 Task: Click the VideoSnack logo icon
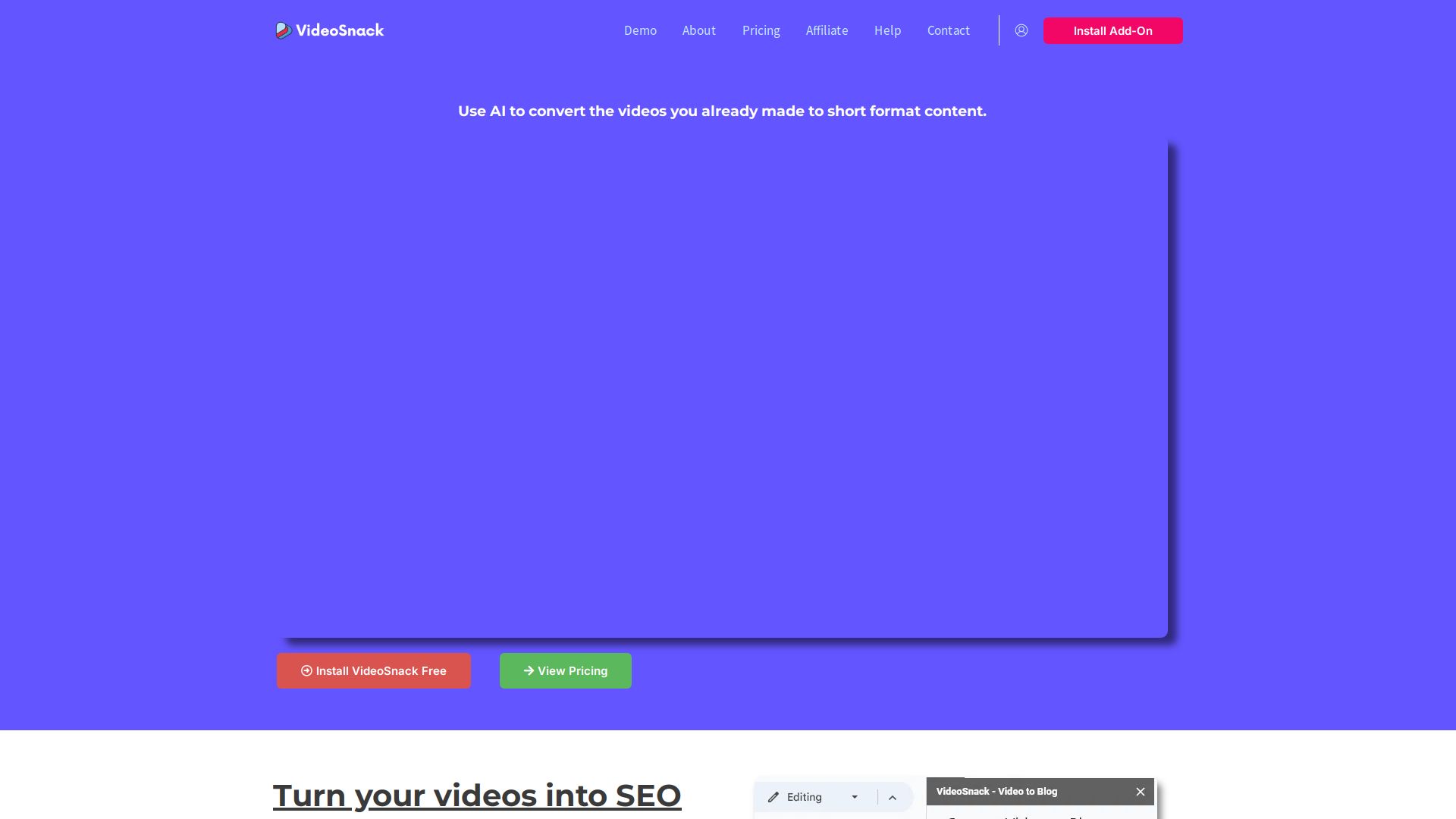click(x=283, y=30)
